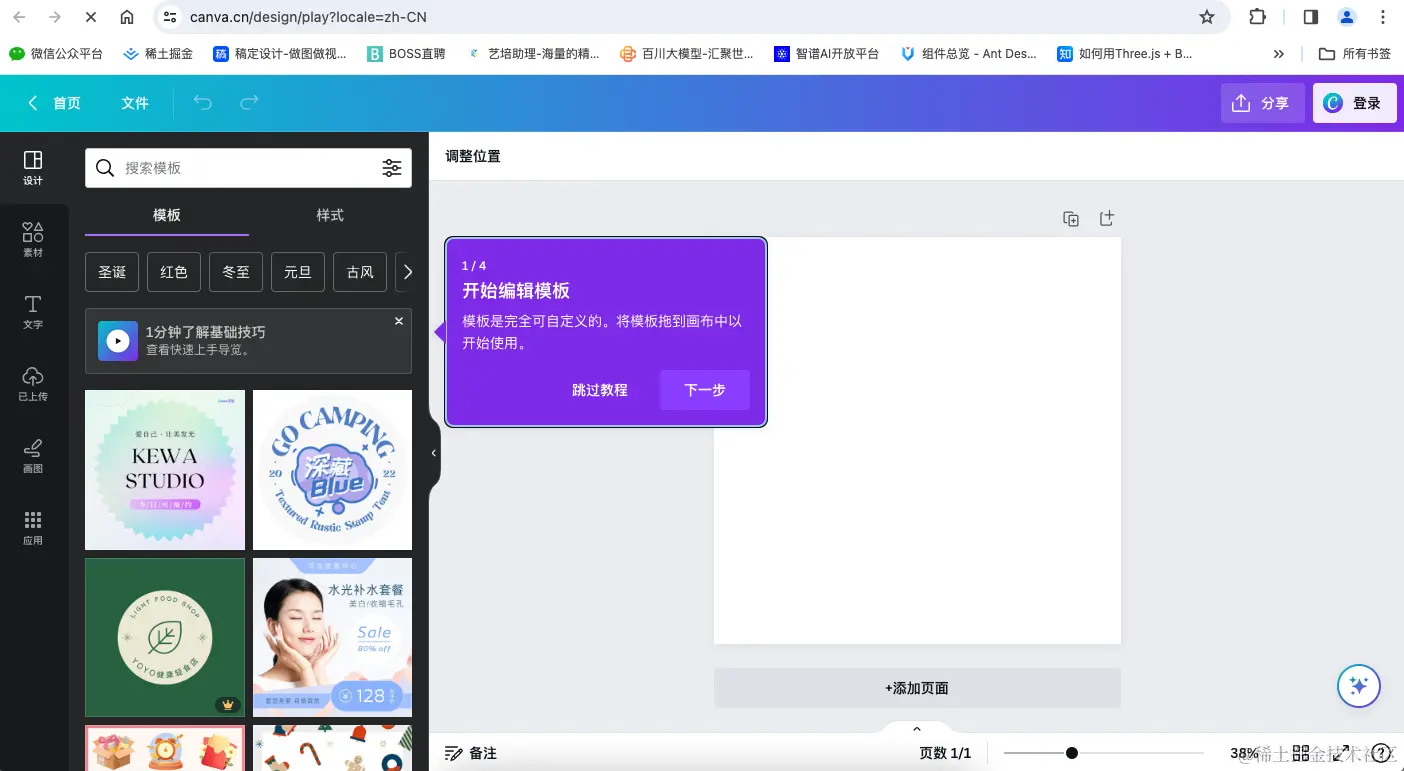
Task: Click the 添加页面 button
Action: coord(917,688)
